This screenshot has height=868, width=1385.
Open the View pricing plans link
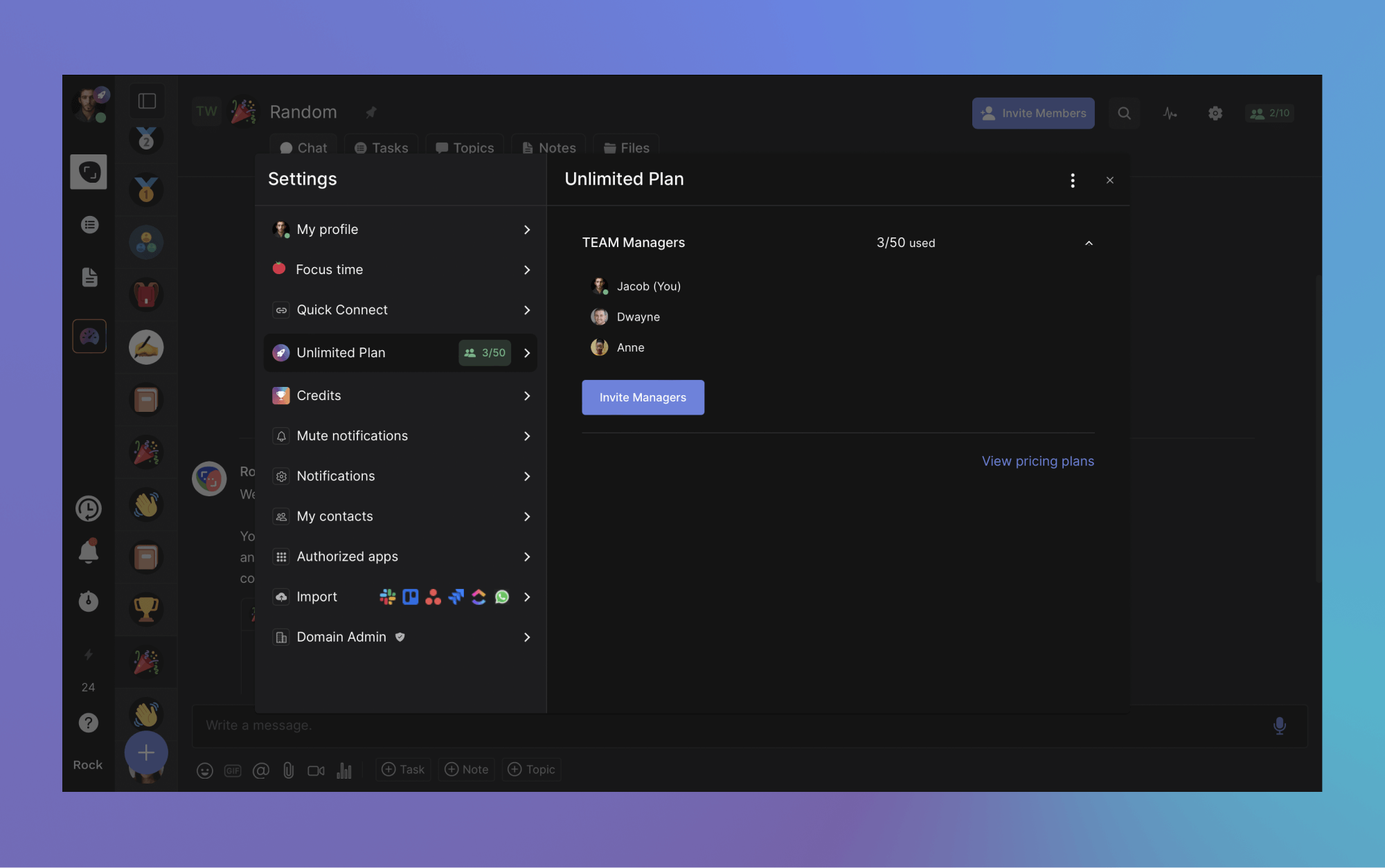(x=1037, y=461)
